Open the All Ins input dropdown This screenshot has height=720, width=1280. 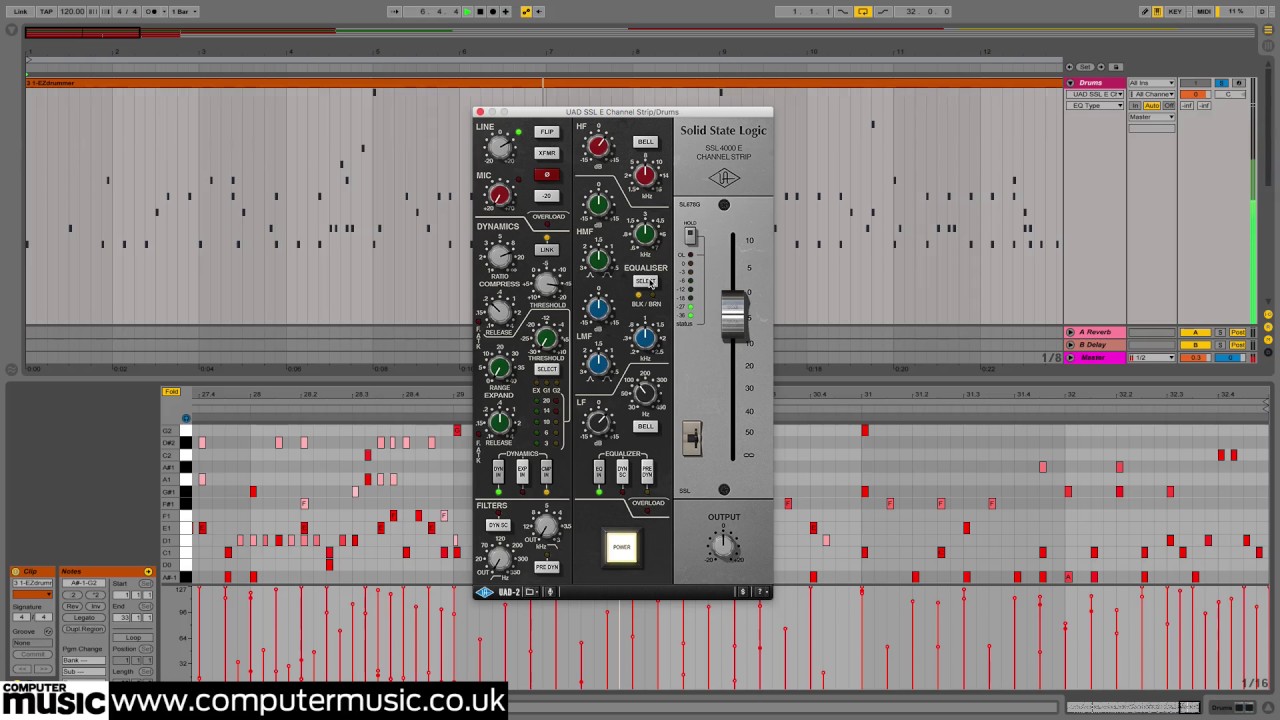click(x=1152, y=83)
